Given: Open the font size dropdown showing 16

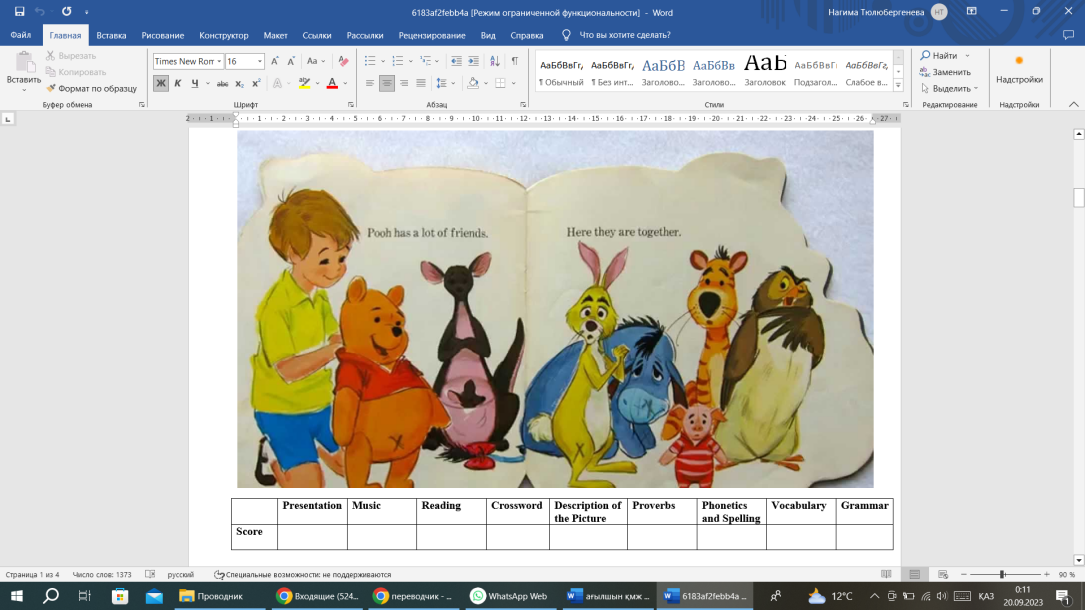Looking at the screenshot, I should point(260,61).
